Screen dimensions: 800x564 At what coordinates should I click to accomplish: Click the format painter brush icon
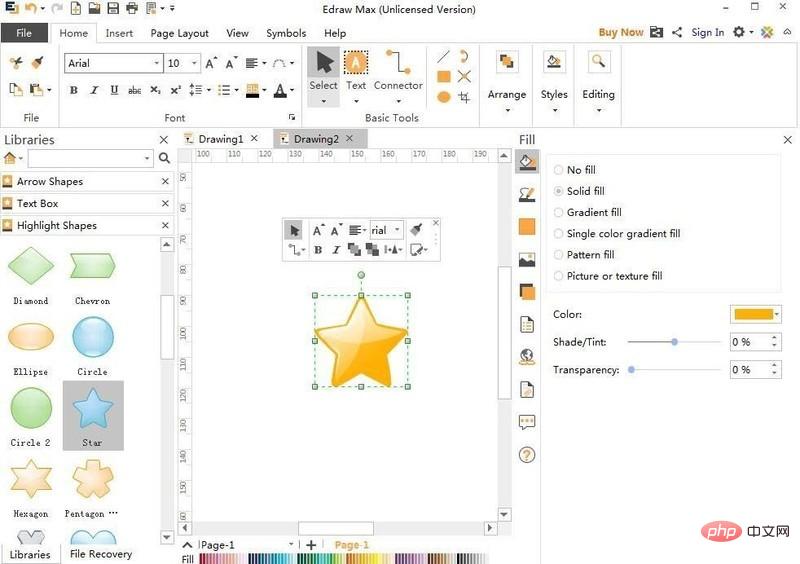point(37,63)
